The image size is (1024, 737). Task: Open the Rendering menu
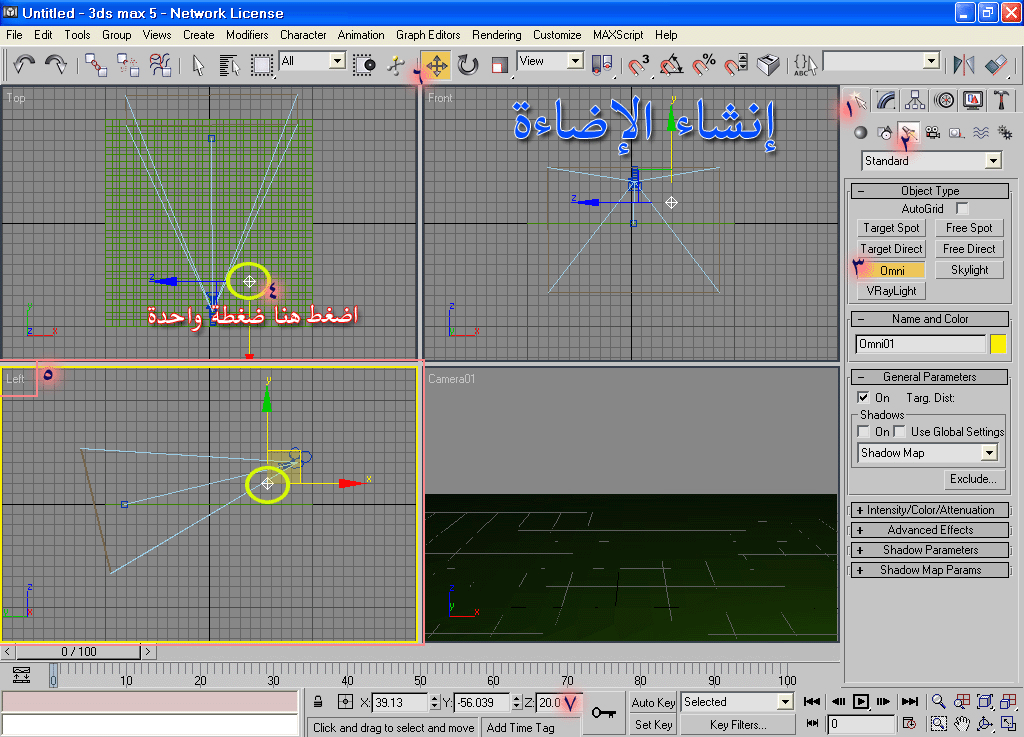(x=496, y=35)
